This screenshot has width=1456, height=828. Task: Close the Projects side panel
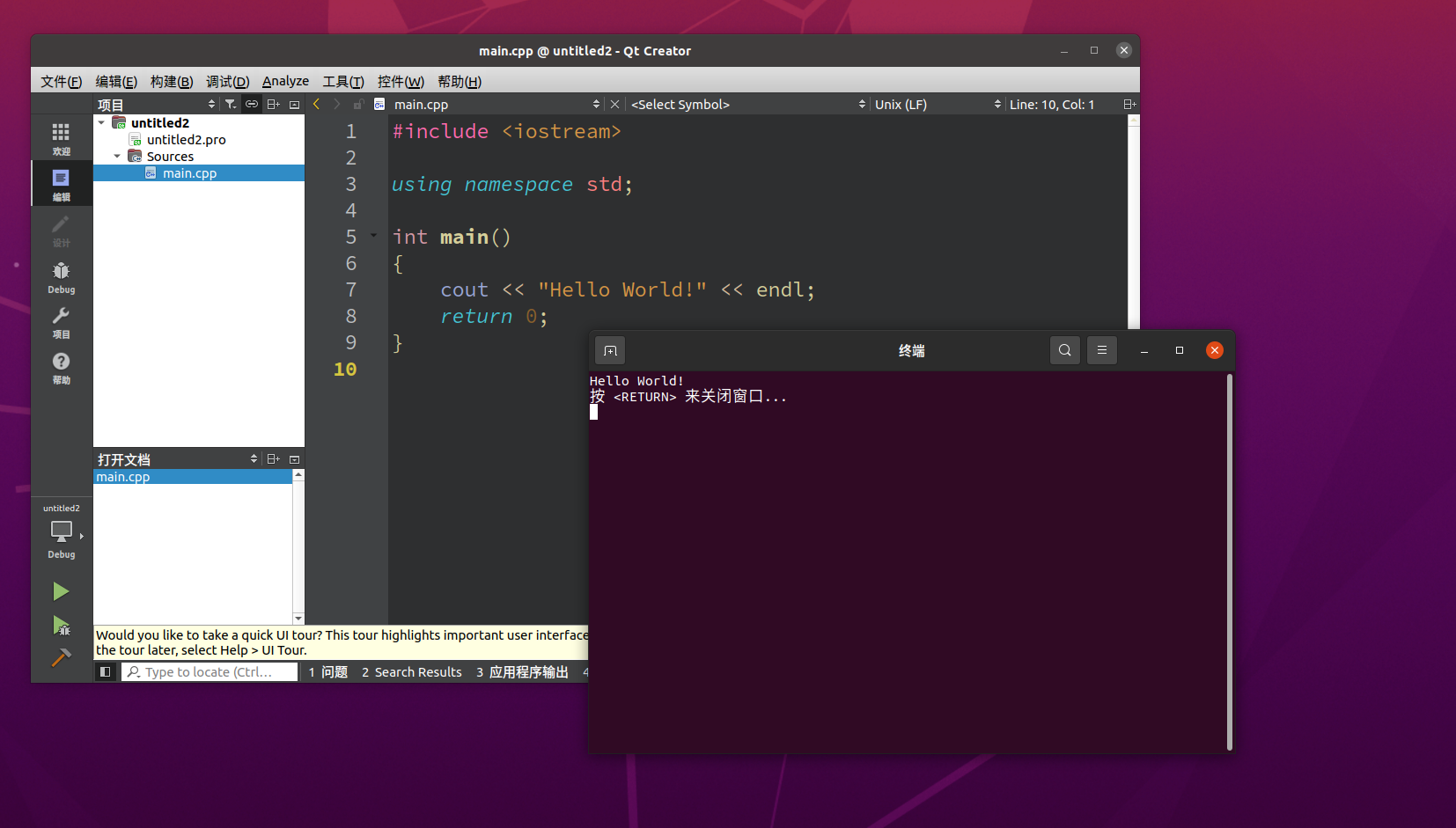[x=295, y=104]
